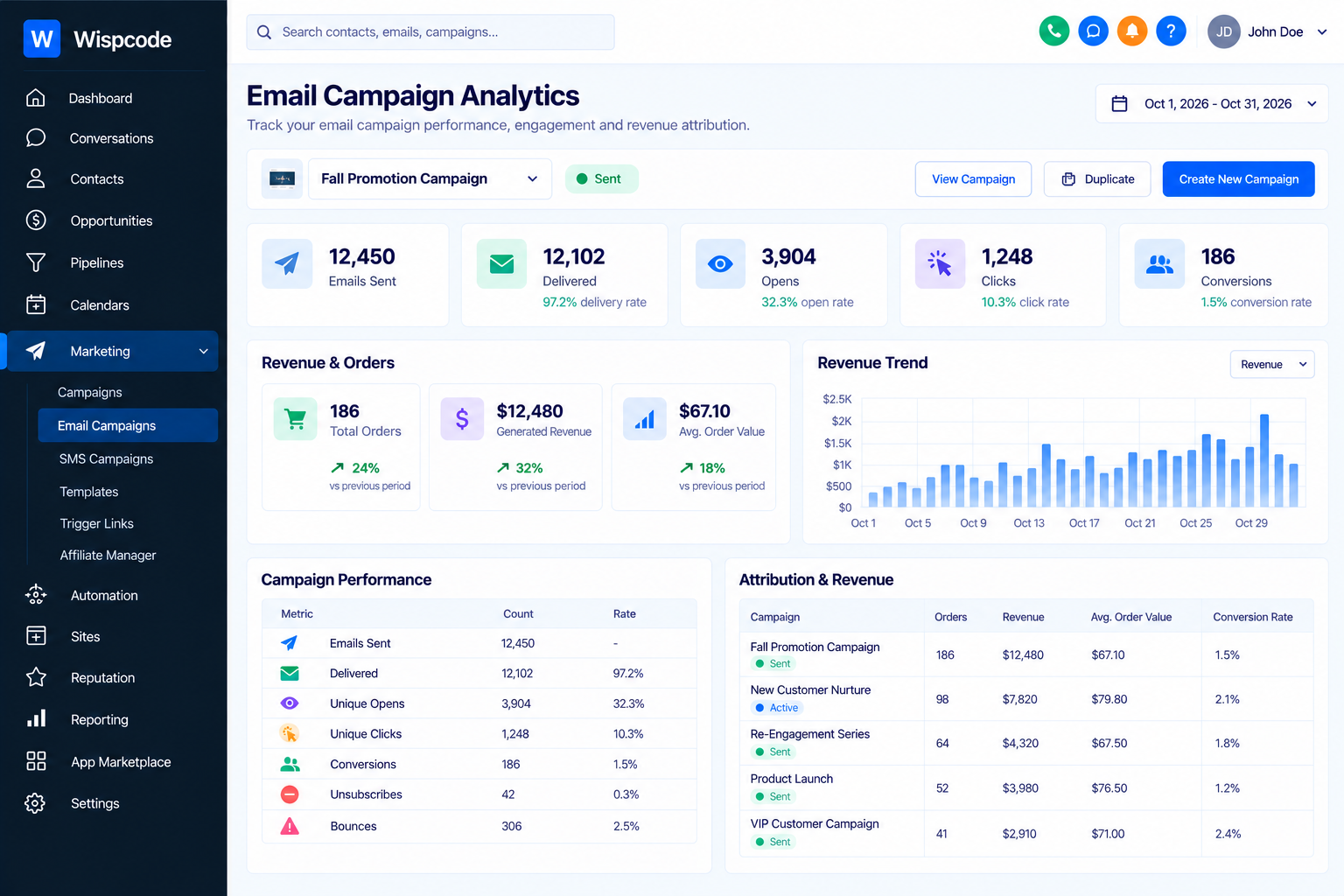Screen dimensions: 1344x896
Task: Click the Bounces warning triangle icon
Action: pyautogui.click(x=290, y=826)
